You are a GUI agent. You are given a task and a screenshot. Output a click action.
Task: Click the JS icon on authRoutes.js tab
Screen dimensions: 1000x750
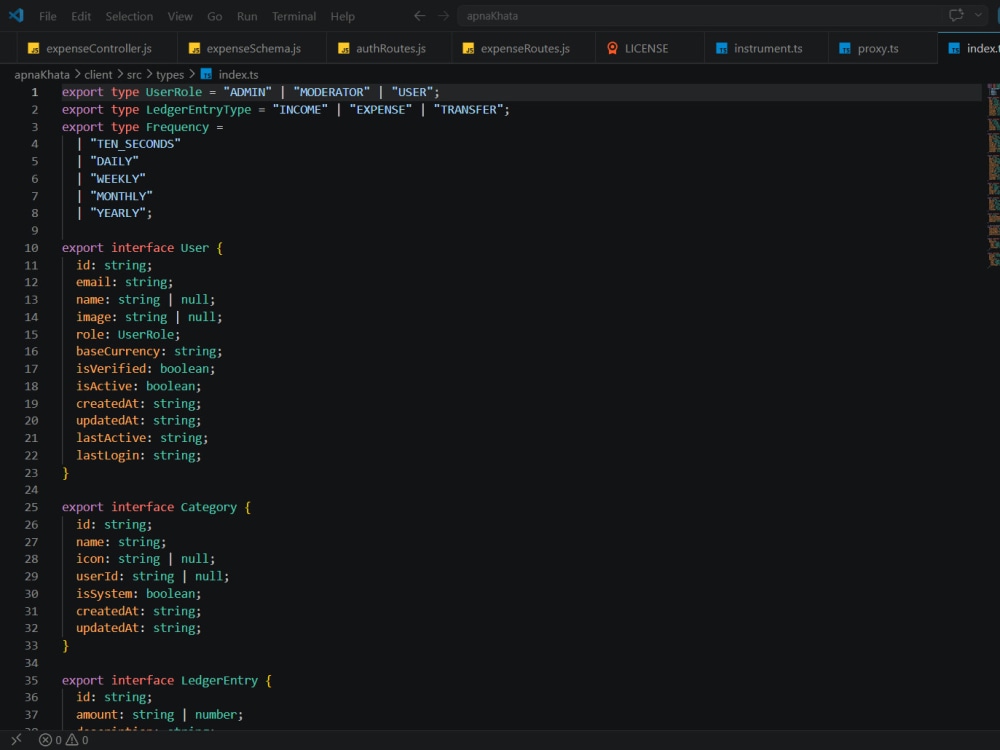(344, 48)
